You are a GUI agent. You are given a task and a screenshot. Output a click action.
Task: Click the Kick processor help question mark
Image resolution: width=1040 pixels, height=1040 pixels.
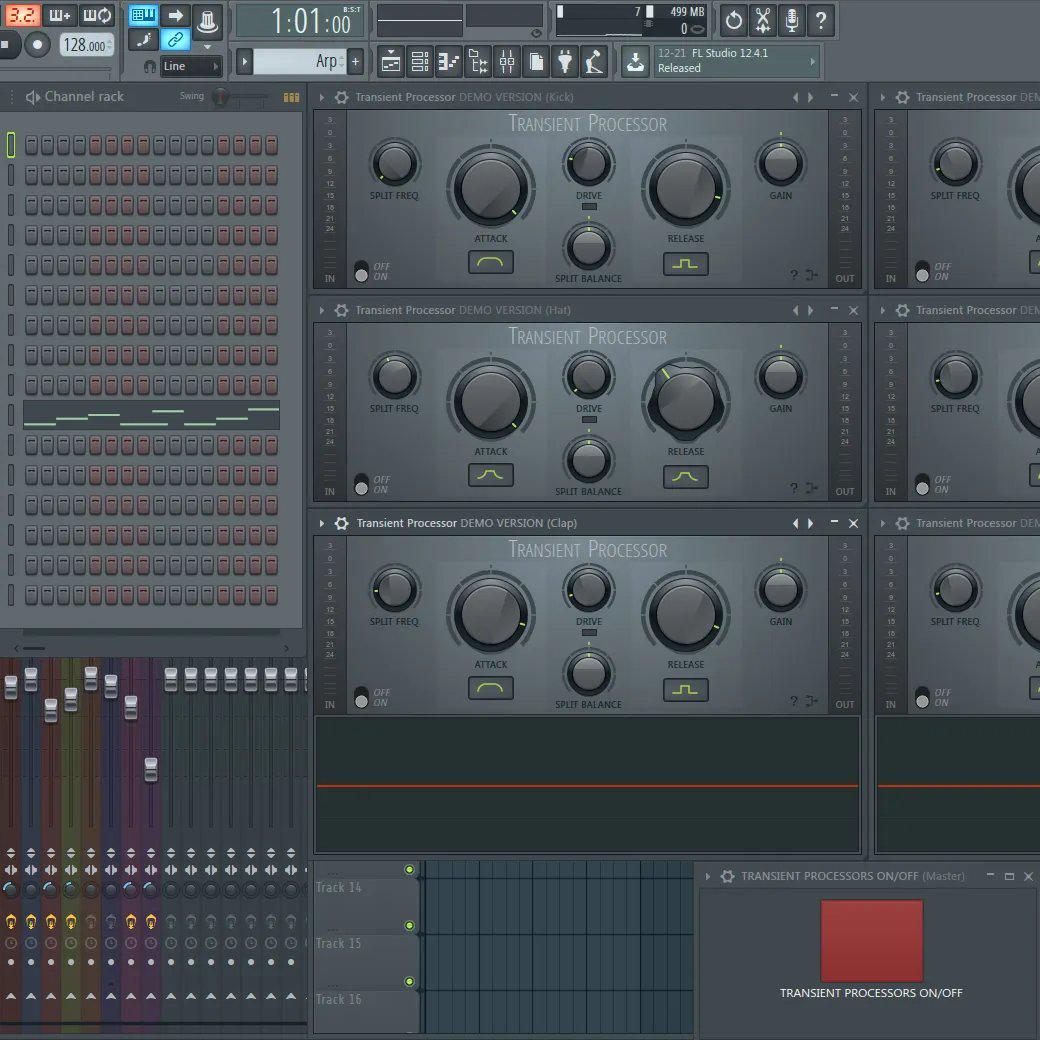coord(794,275)
